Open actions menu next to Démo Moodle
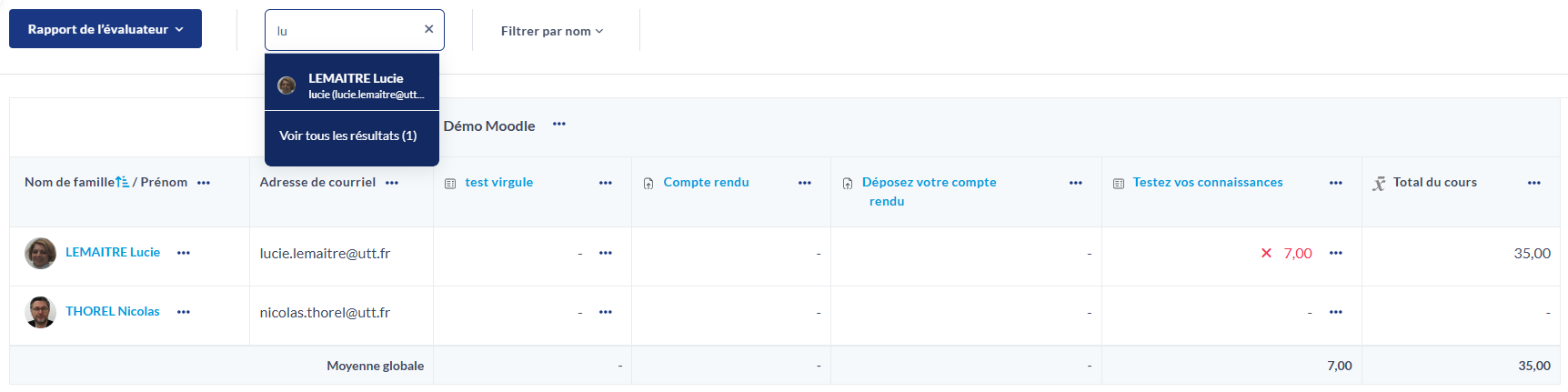The width and height of the screenshot is (1568, 392). tap(559, 125)
